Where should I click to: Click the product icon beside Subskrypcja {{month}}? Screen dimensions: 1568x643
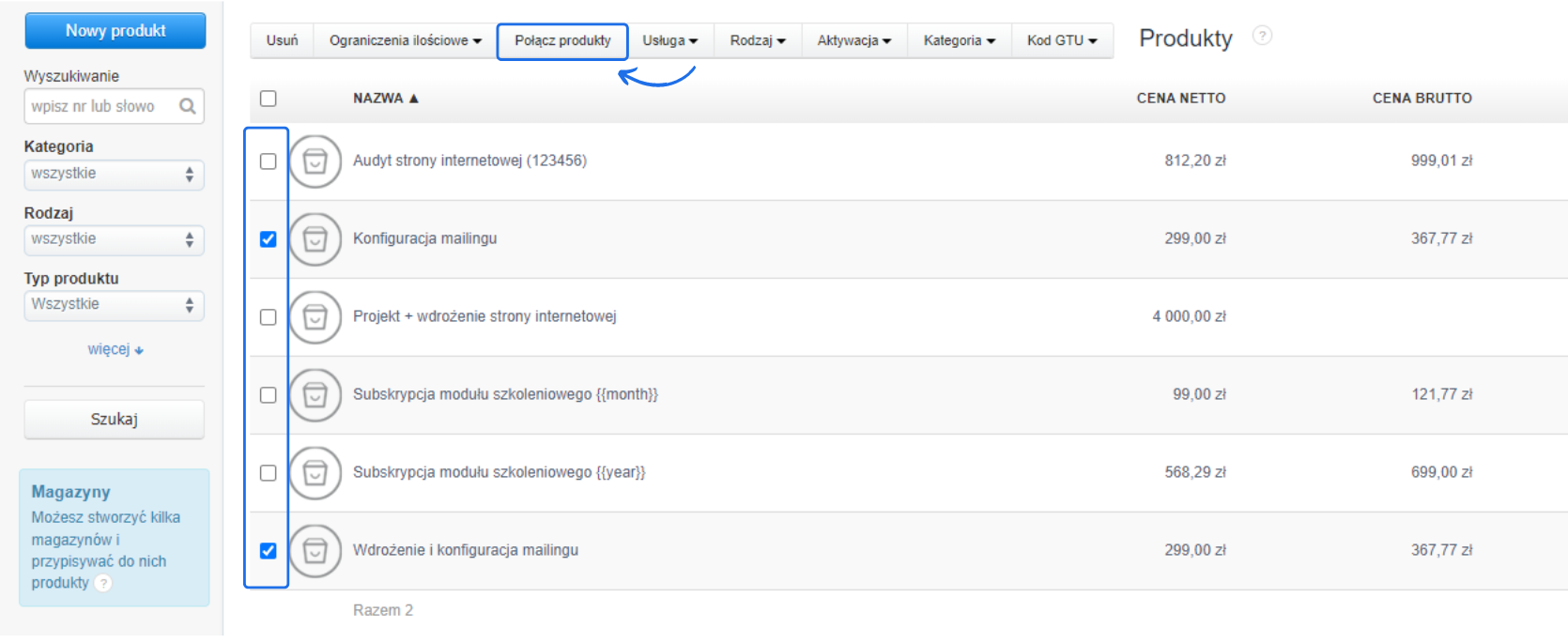coord(315,395)
